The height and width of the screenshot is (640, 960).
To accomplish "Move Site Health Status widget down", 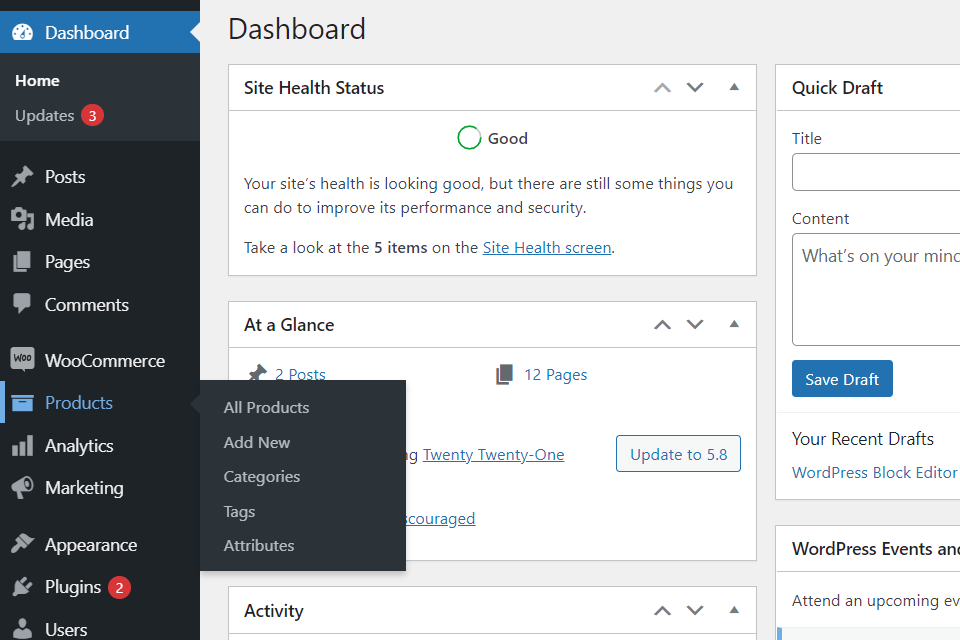I will [695, 88].
